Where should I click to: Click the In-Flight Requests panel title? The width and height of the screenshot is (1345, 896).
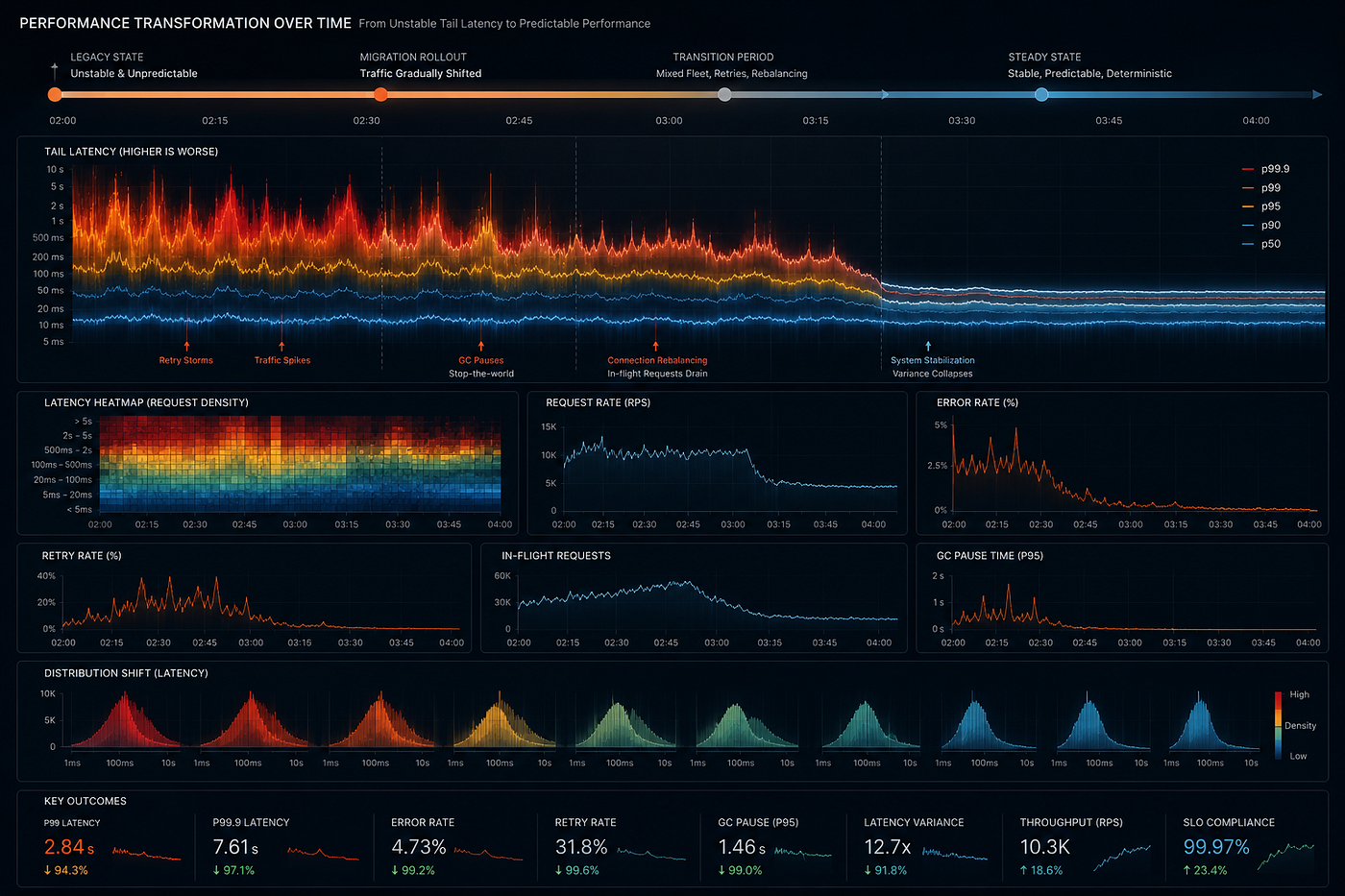pos(556,556)
